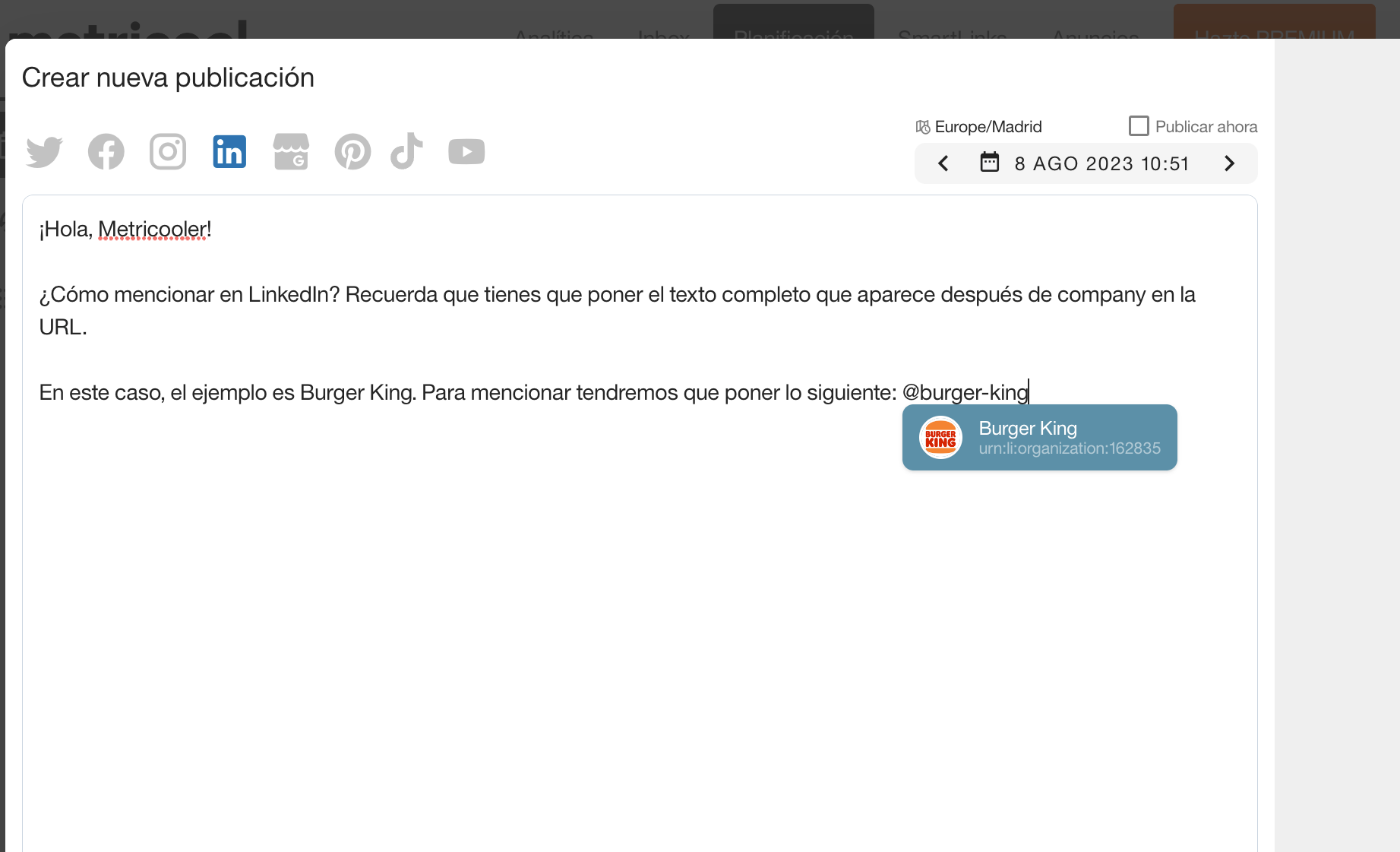Pick the Burger King mention suggestion
This screenshot has height=852, width=1400.
click(1039, 438)
